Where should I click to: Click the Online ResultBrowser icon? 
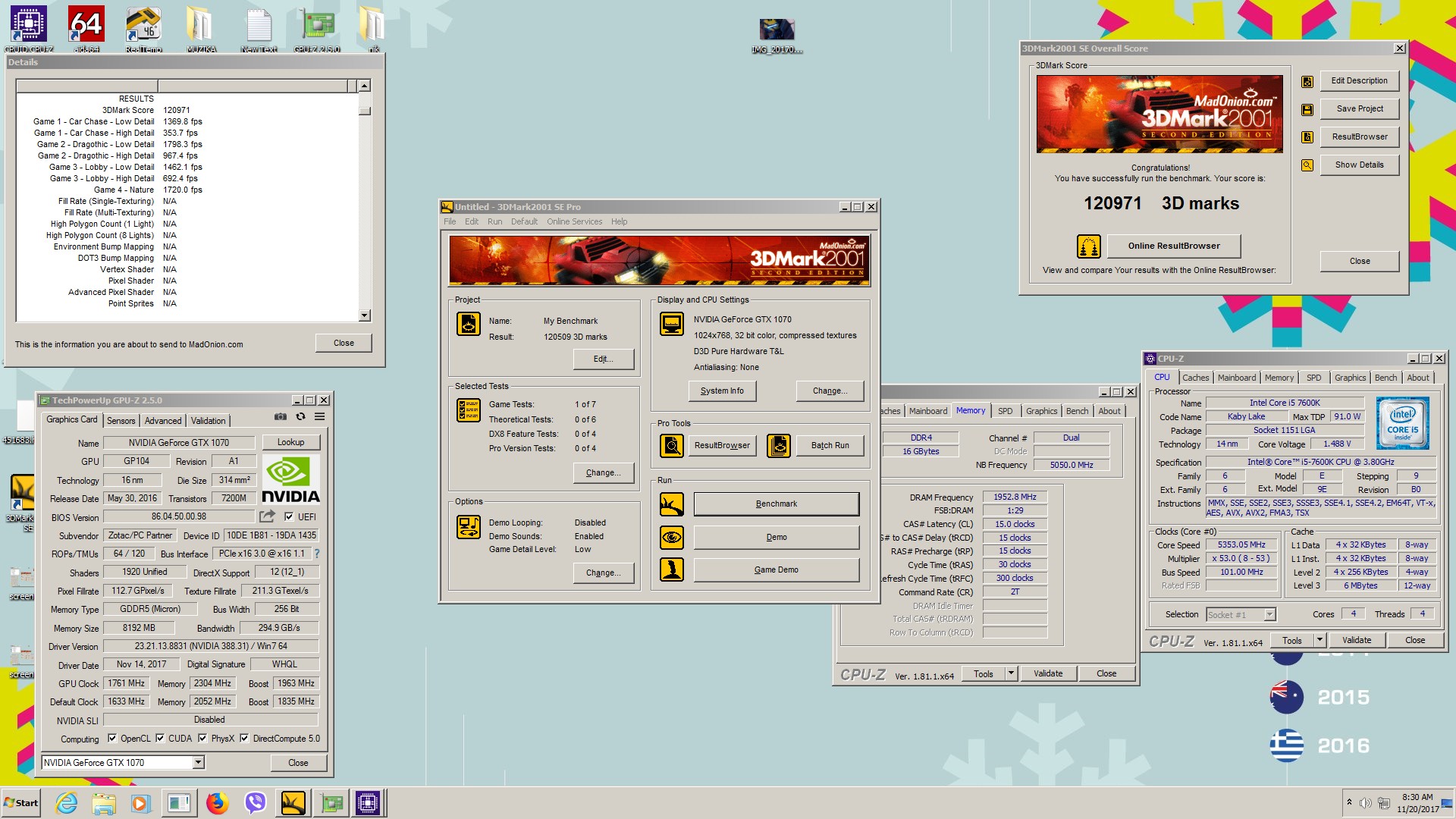(1089, 246)
